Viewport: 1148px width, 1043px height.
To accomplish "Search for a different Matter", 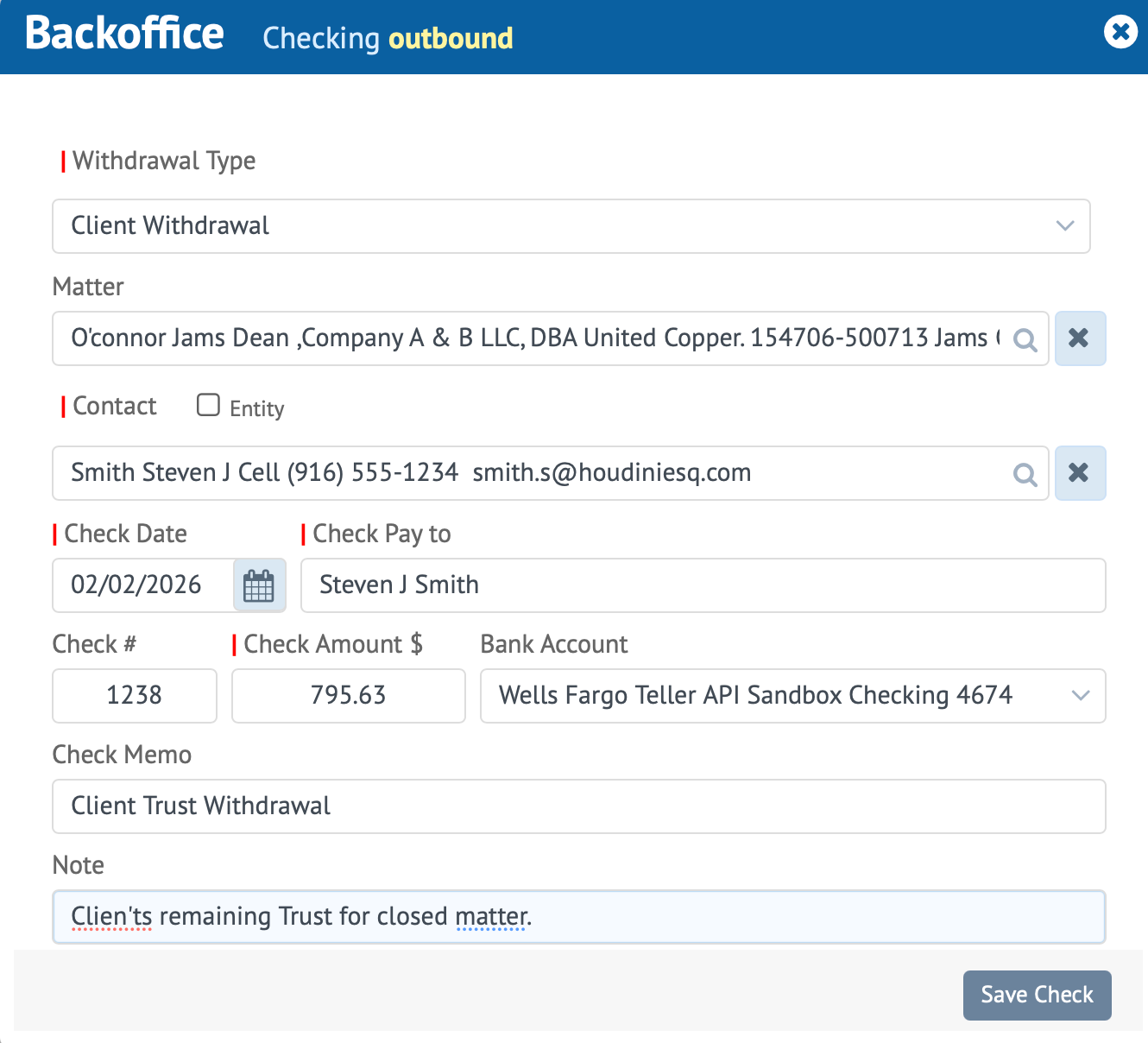I will (1025, 339).
